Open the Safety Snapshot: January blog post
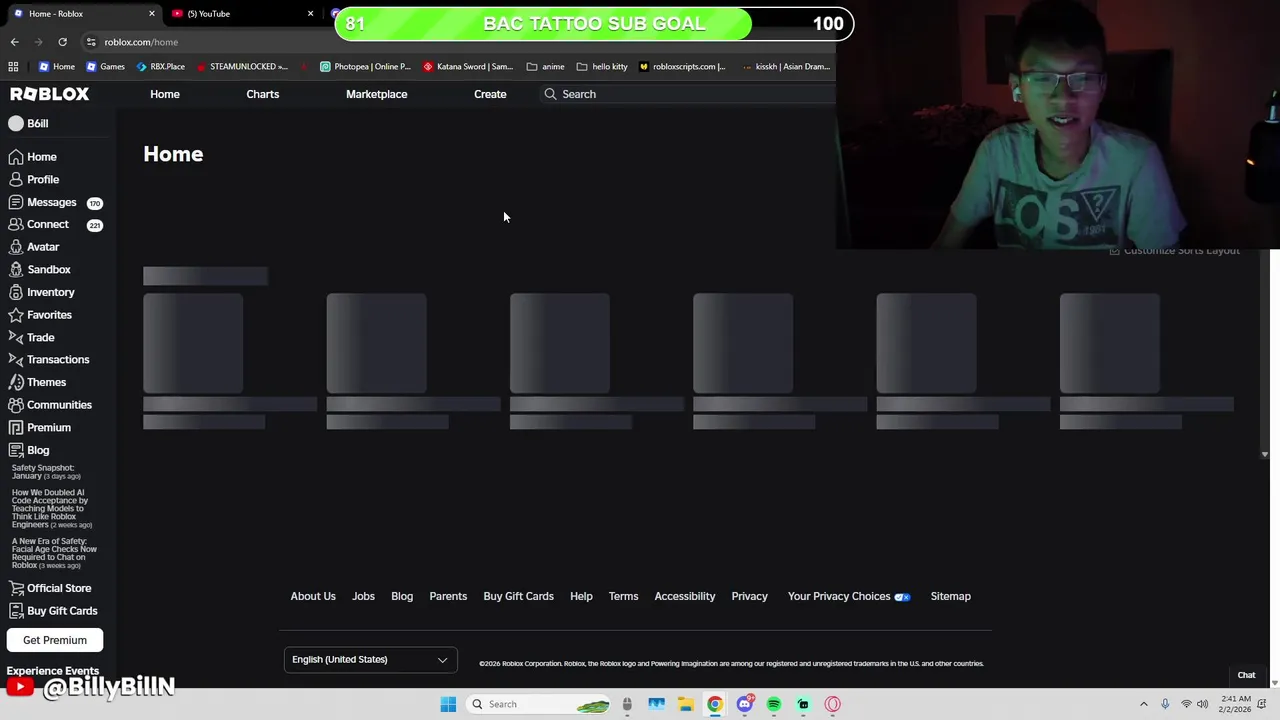Viewport: 1280px width, 720px height. click(x=46, y=472)
